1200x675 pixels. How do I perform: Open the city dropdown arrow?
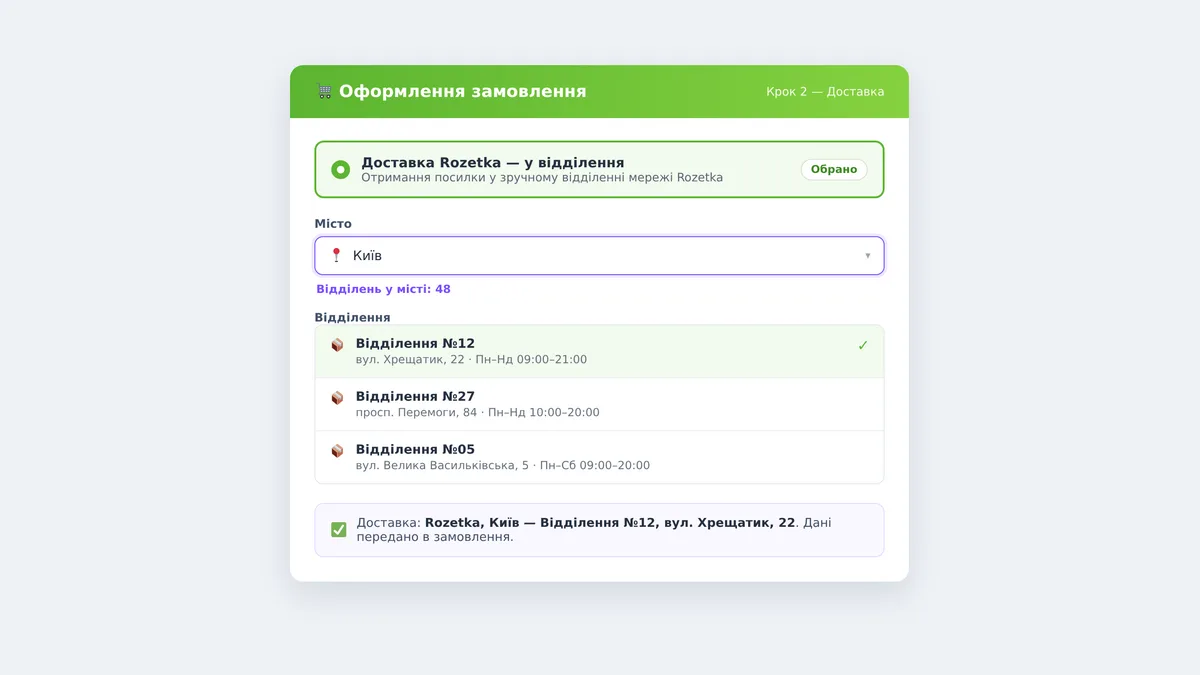click(x=867, y=256)
